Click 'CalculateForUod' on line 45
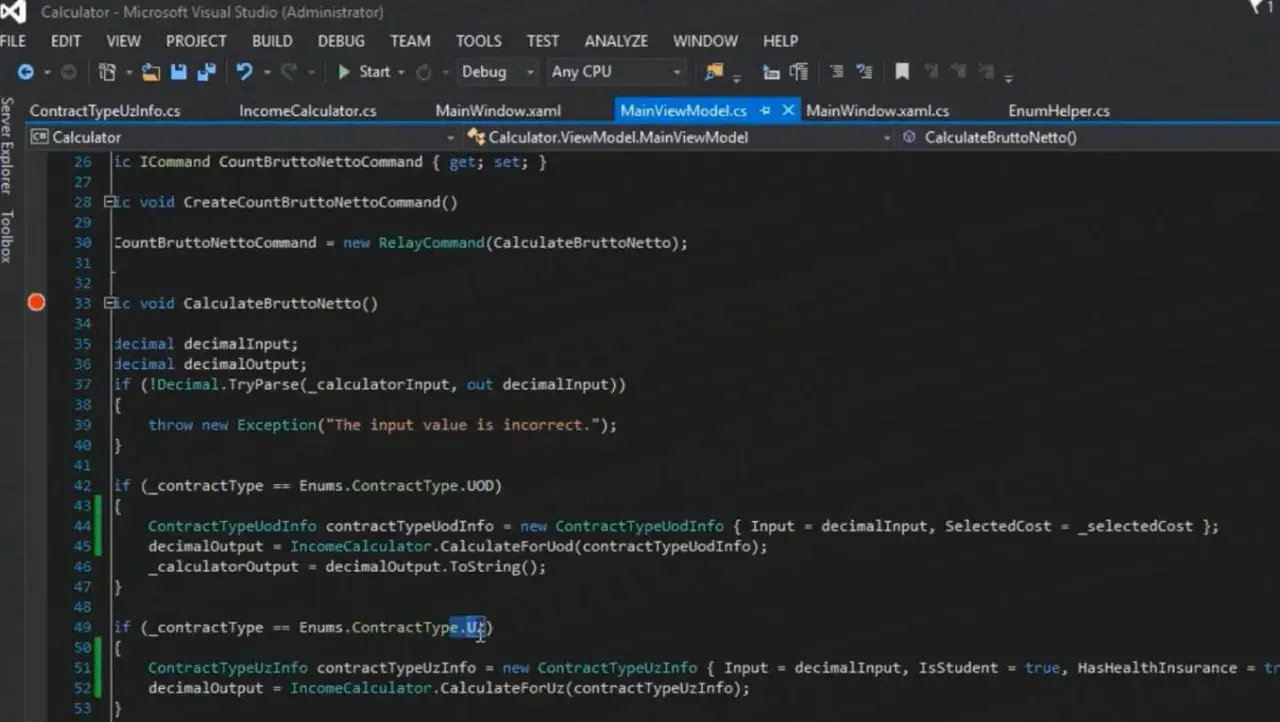 509,546
